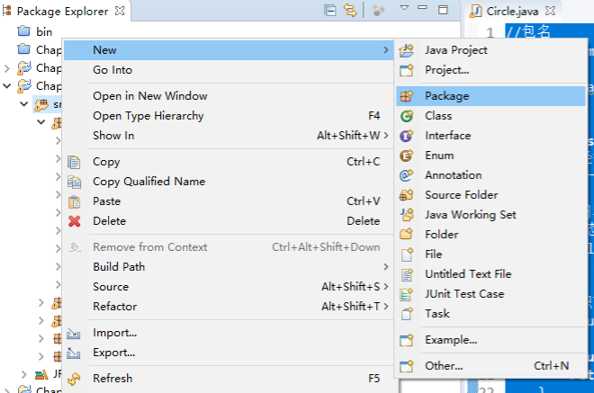
Task: Expand the collapsed Chap project above it
Action: 7,68
